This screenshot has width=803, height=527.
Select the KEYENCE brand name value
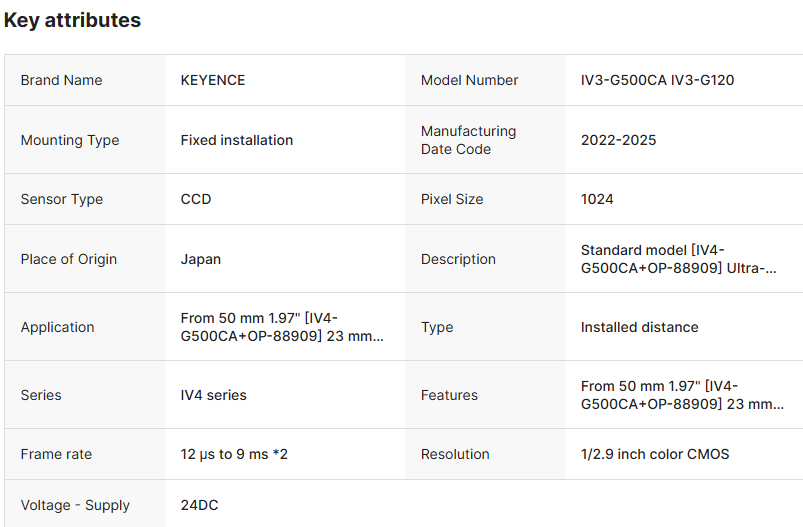click(213, 80)
